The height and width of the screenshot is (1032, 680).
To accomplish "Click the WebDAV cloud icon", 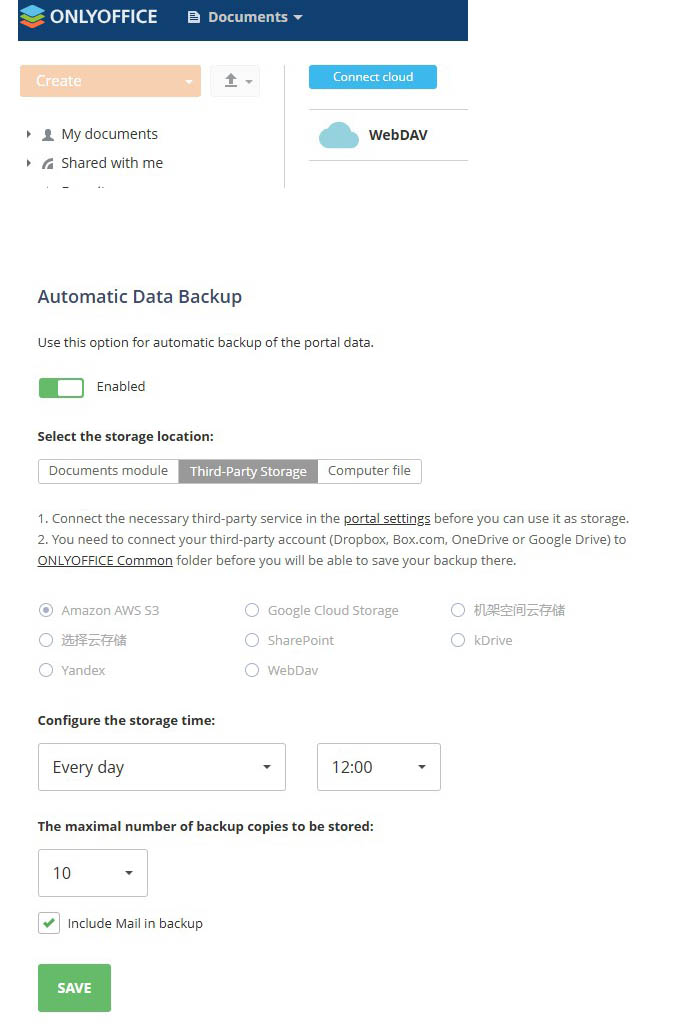I will point(338,135).
